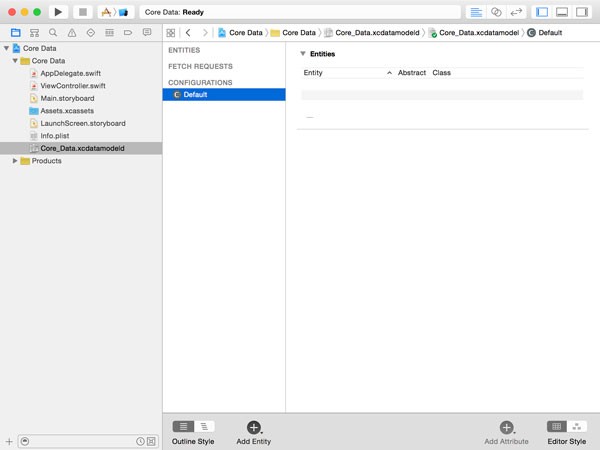Image resolution: width=600 pixels, height=450 pixels.
Task: Open the Debug navigator
Action: 109,33
